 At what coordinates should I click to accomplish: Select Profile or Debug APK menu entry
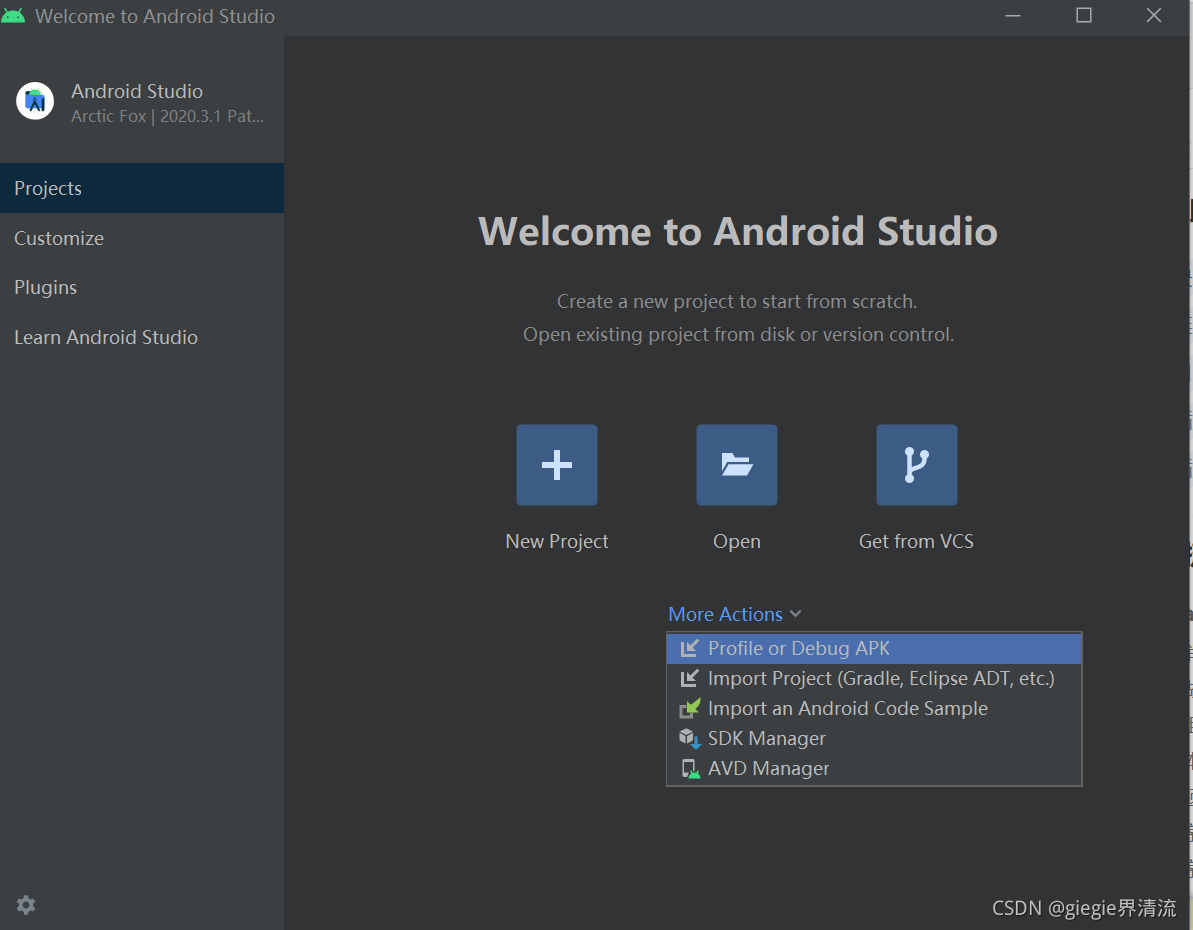[874, 648]
